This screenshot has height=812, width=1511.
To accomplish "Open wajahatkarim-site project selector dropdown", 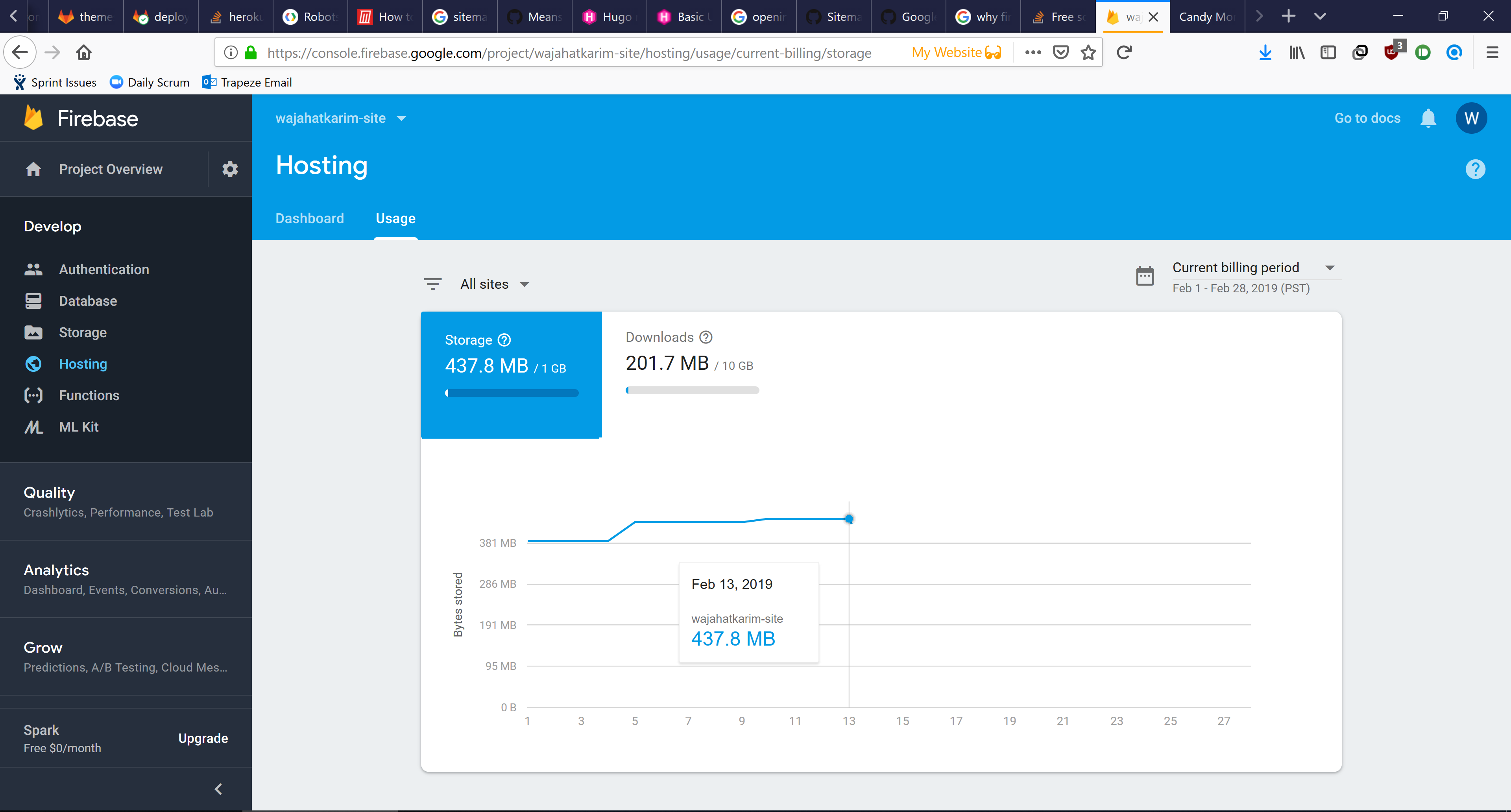I will [x=341, y=118].
